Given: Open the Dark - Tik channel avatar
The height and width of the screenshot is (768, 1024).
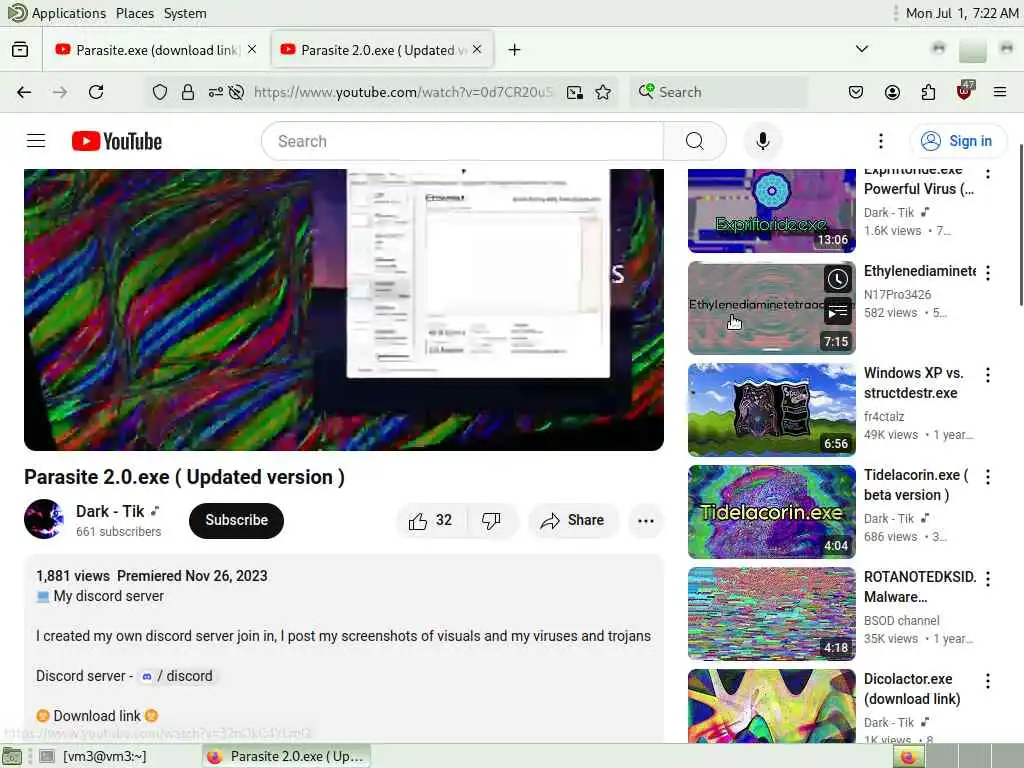Looking at the screenshot, I should 44,519.
